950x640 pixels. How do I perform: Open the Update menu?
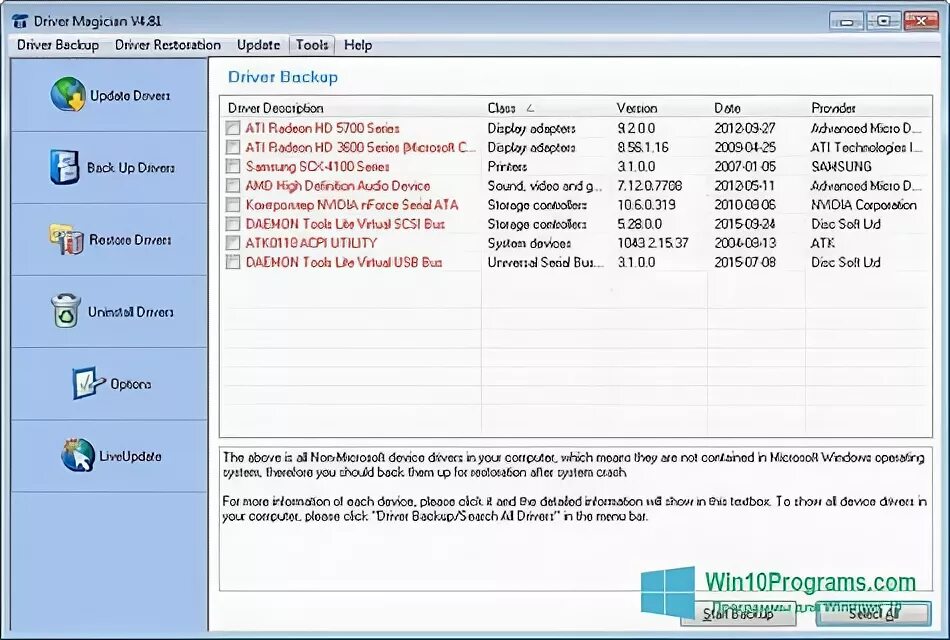[258, 44]
